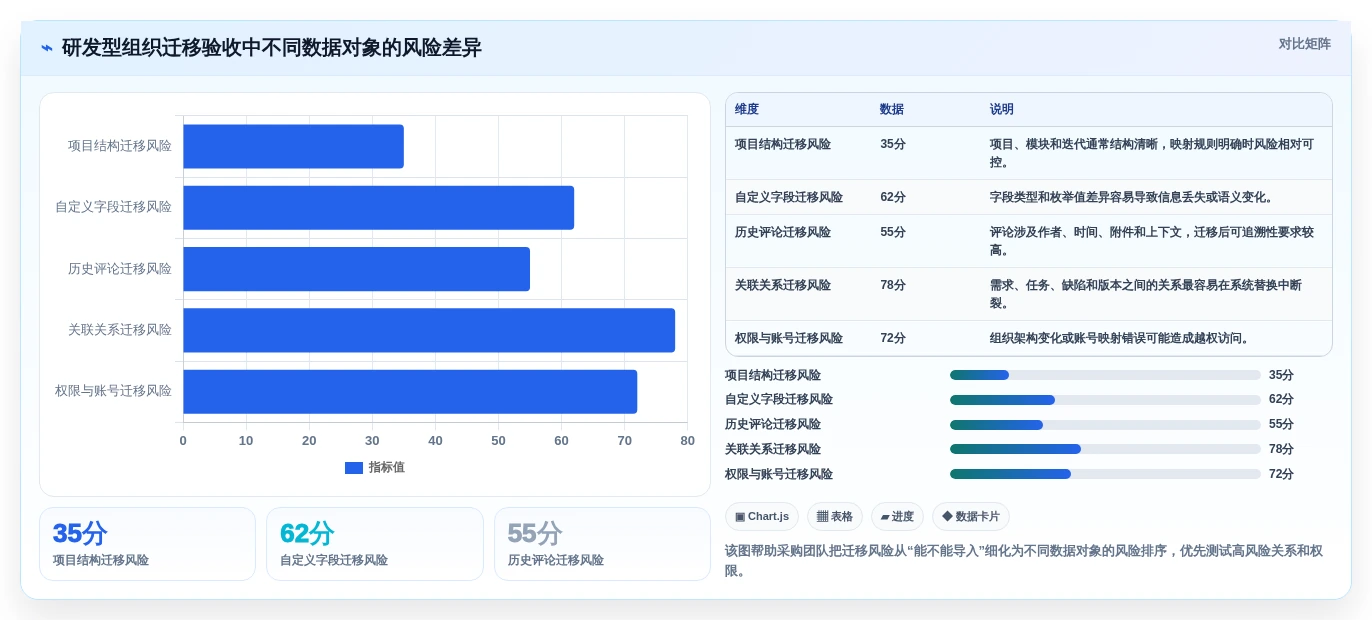Viewport: 1372px width, 620px height.
Task: Click the 62分 table cell
Action: click(x=893, y=197)
